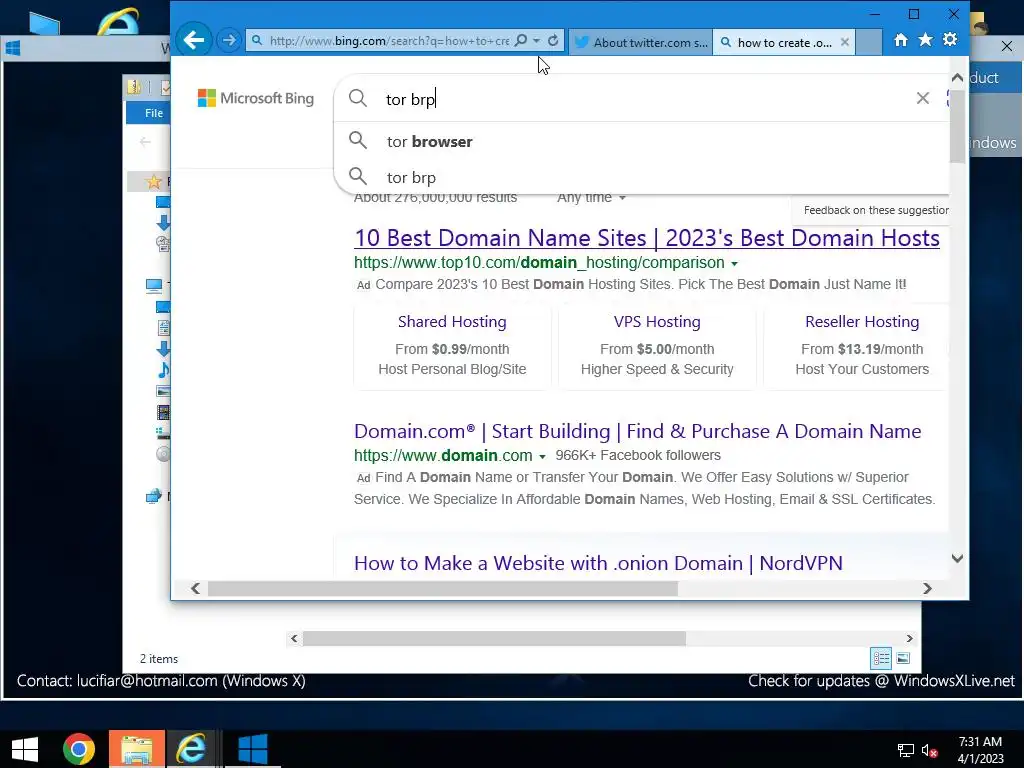Open '10 Best Domain Name Sites' result
Screen dimensions: 1024x768
pos(647,238)
